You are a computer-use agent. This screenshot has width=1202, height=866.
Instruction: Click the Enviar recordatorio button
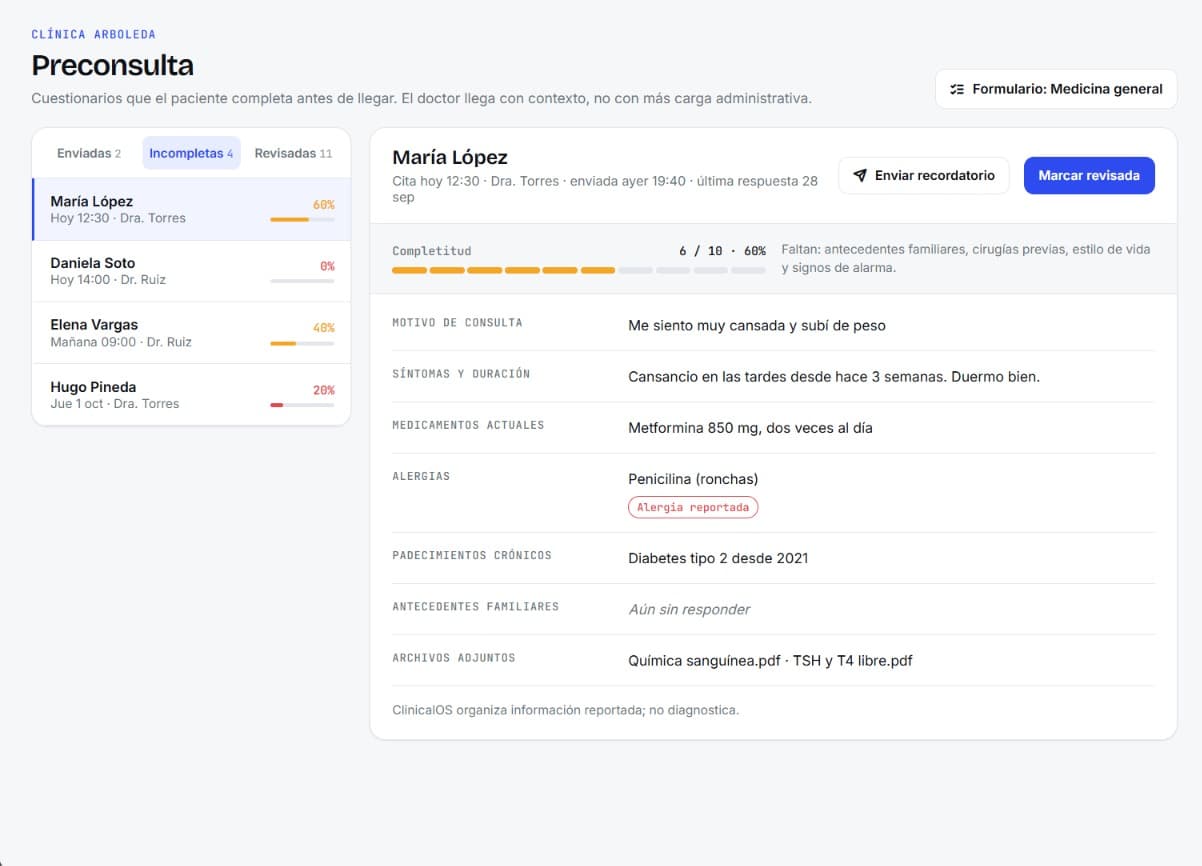[923, 175]
